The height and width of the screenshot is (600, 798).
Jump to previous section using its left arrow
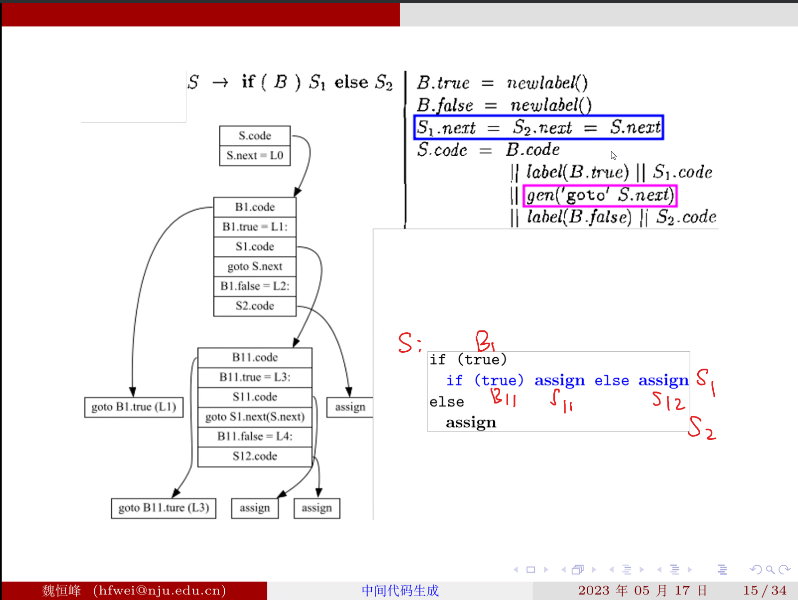[x=659, y=569]
